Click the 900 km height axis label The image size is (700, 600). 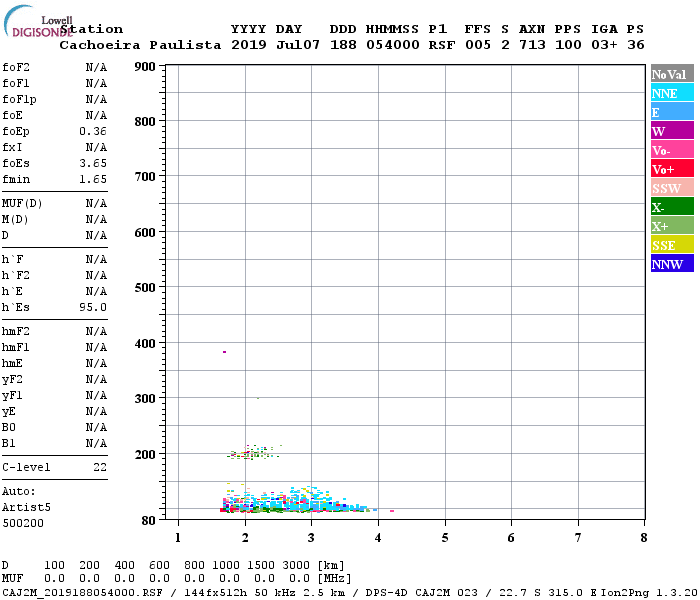pyautogui.click(x=145, y=67)
